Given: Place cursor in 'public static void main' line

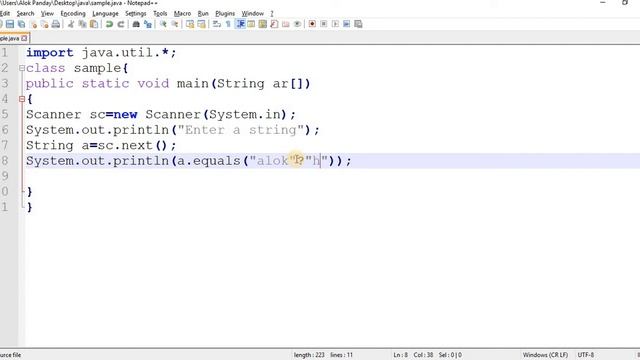Looking at the screenshot, I should tap(168, 84).
